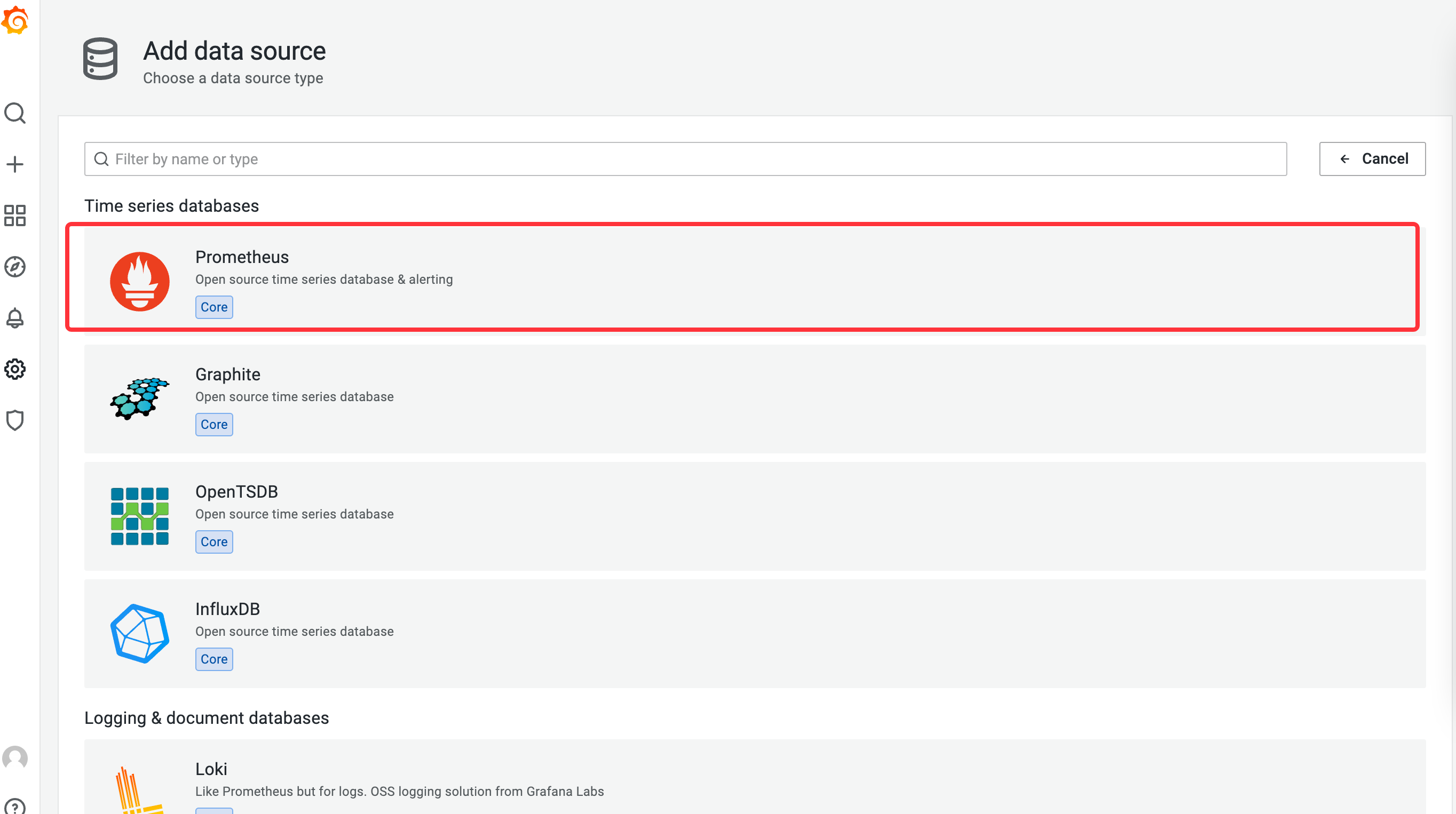Screen dimensions: 1456x814
Task: Click the Core badge under InfluxDB
Action: pos(213,659)
